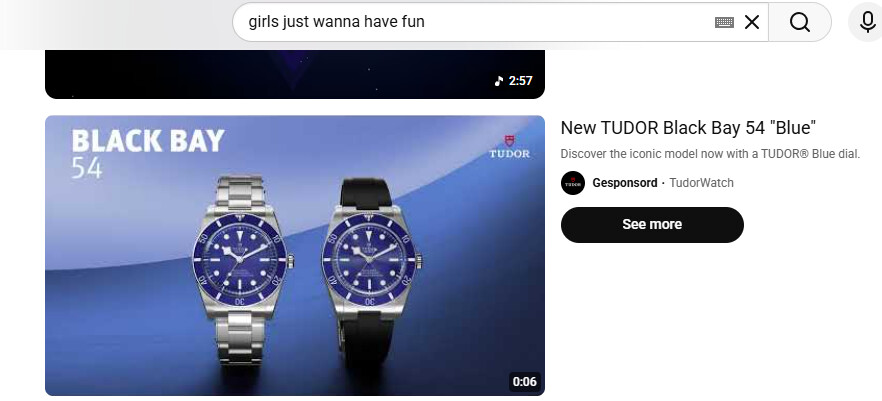
Task: Open the TudorWatch channel name link
Action: pyautogui.click(x=701, y=183)
